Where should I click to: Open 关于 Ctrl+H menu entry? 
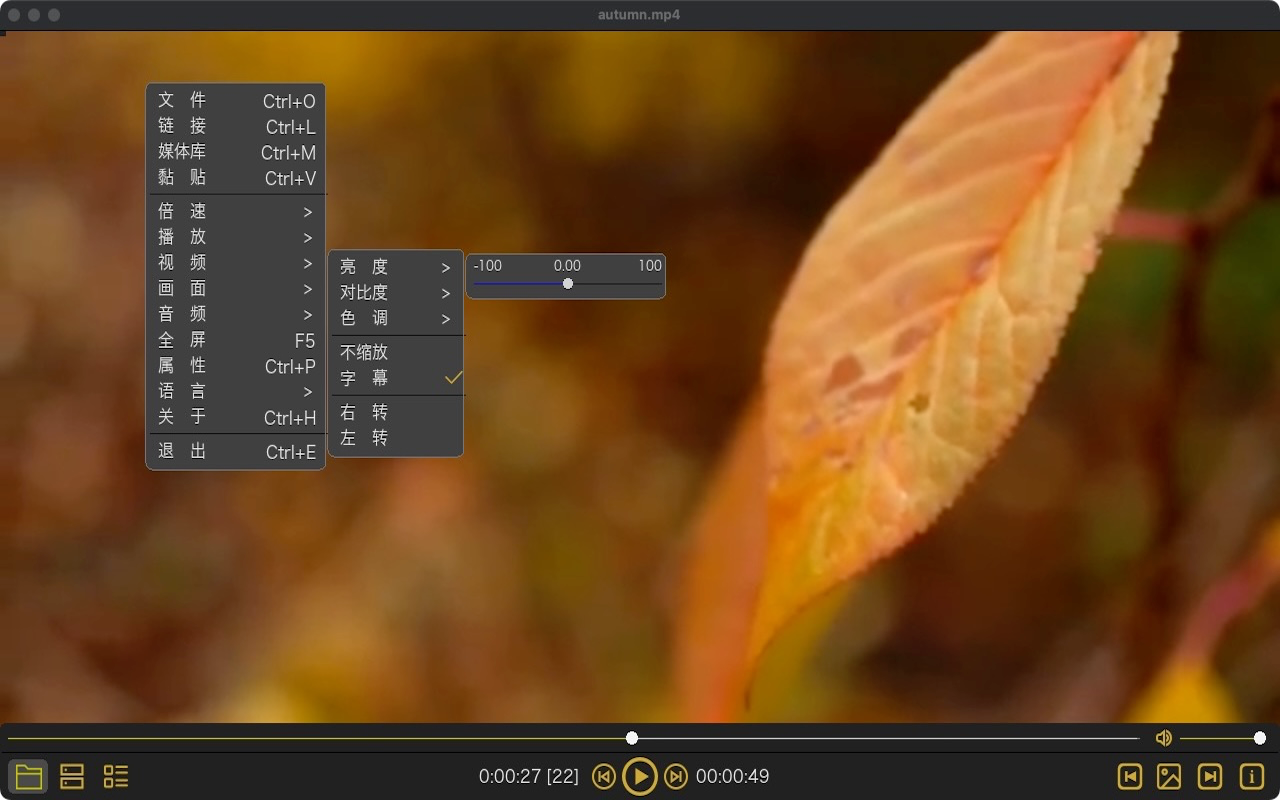(236, 417)
